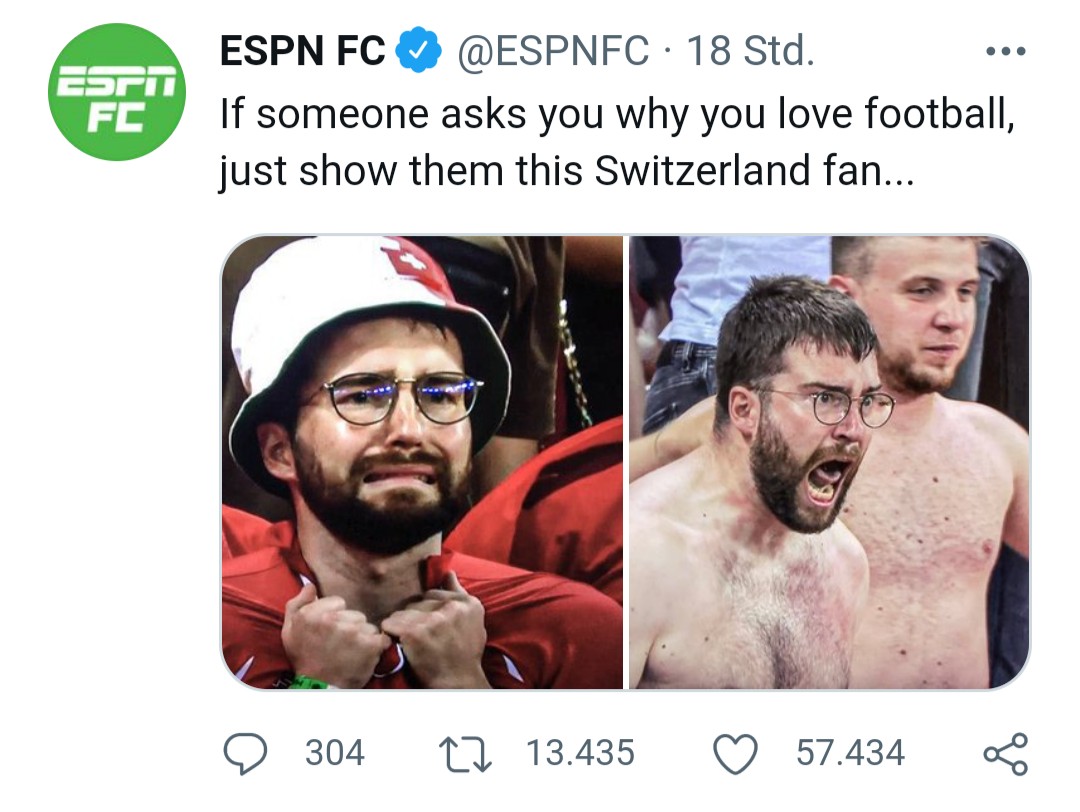Click the ESPN FC display name
This screenshot has height=812, width=1080.
pos(302,52)
